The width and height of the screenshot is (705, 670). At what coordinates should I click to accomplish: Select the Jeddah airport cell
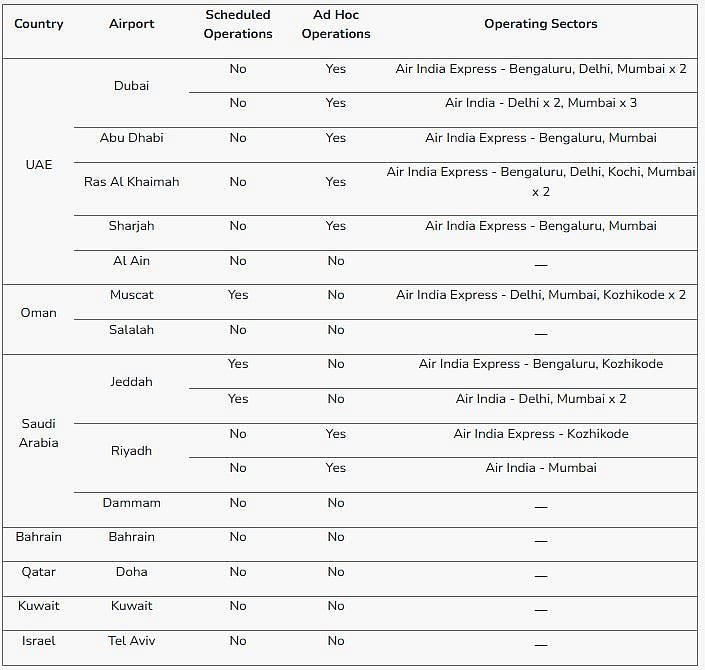pos(131,381)
